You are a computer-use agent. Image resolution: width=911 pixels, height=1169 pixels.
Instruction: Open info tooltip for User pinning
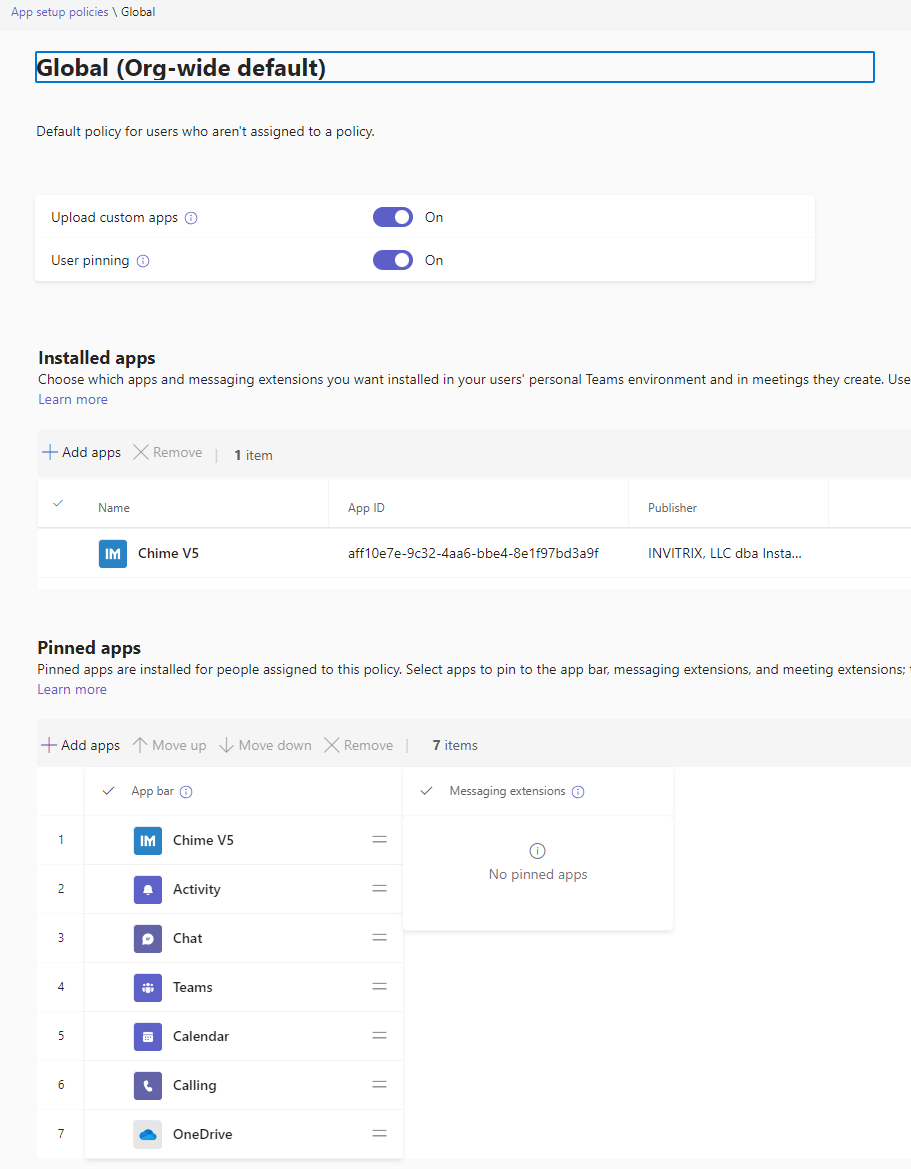pyautogui.click(x=143, y=261)
